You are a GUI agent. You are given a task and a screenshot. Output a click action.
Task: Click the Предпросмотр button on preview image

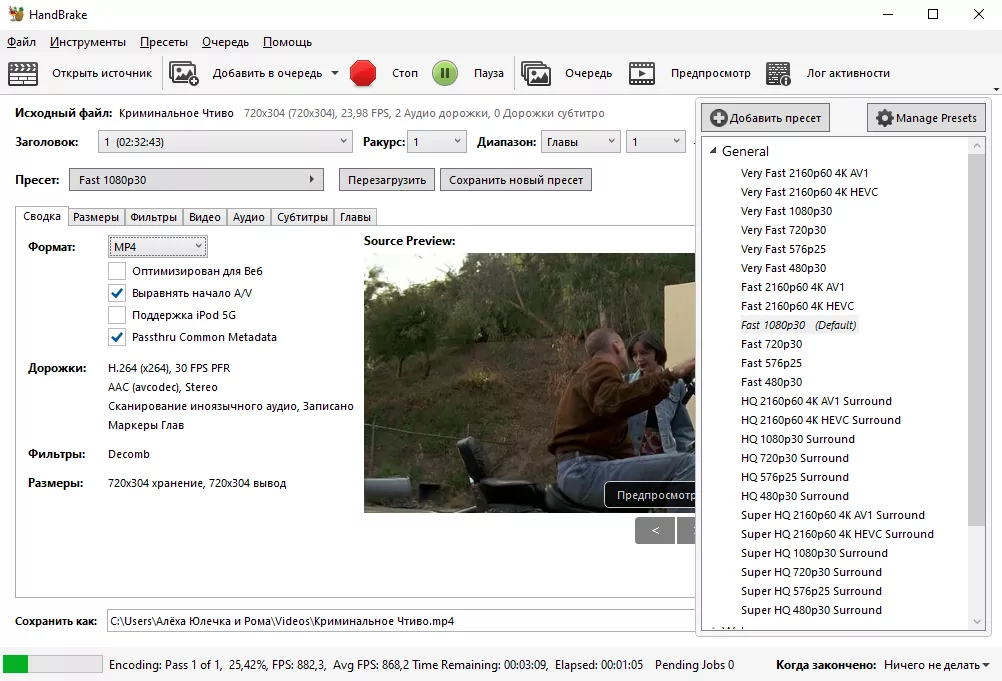tap(650, 495)
